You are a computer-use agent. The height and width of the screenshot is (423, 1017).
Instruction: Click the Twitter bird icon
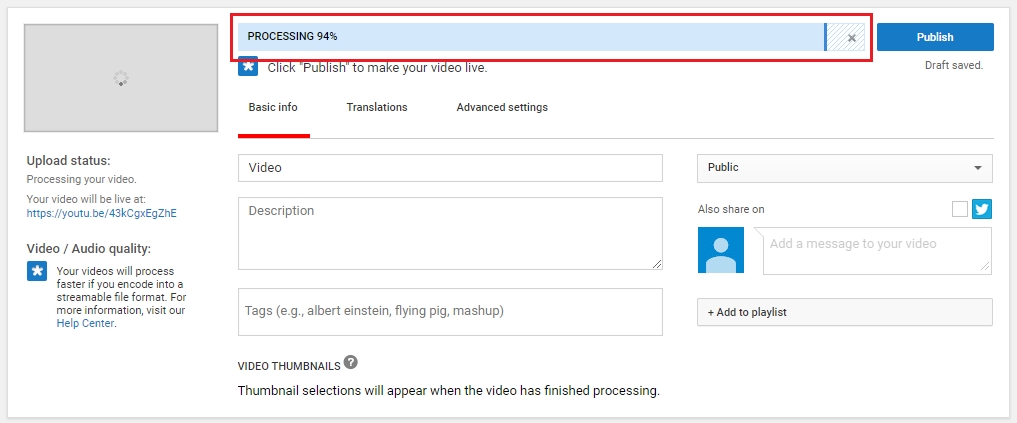pyautogui.click(x=982, y=209)
